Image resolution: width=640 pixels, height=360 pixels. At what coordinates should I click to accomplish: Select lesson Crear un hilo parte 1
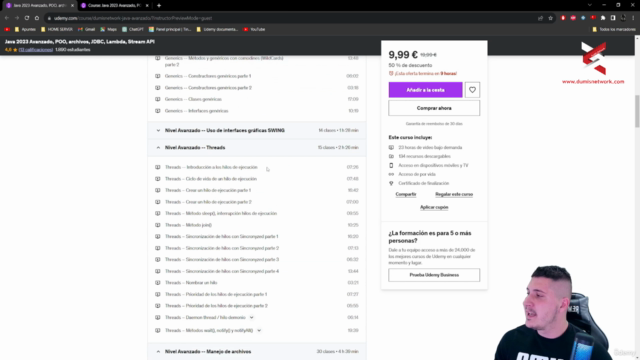click(208, 190)
